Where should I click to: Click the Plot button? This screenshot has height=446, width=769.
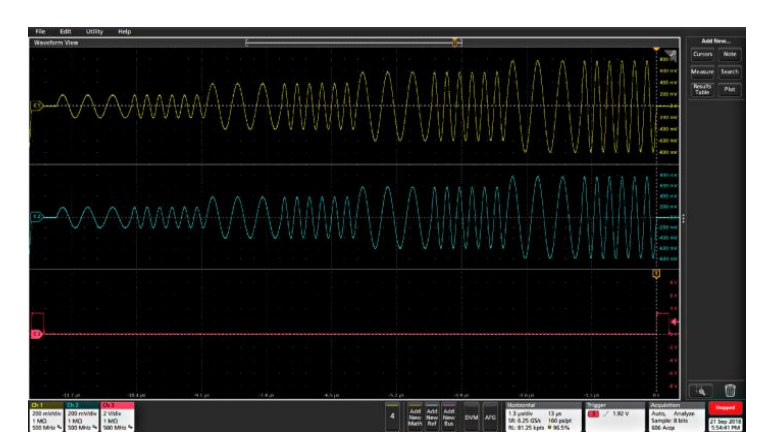coord(730,89)
